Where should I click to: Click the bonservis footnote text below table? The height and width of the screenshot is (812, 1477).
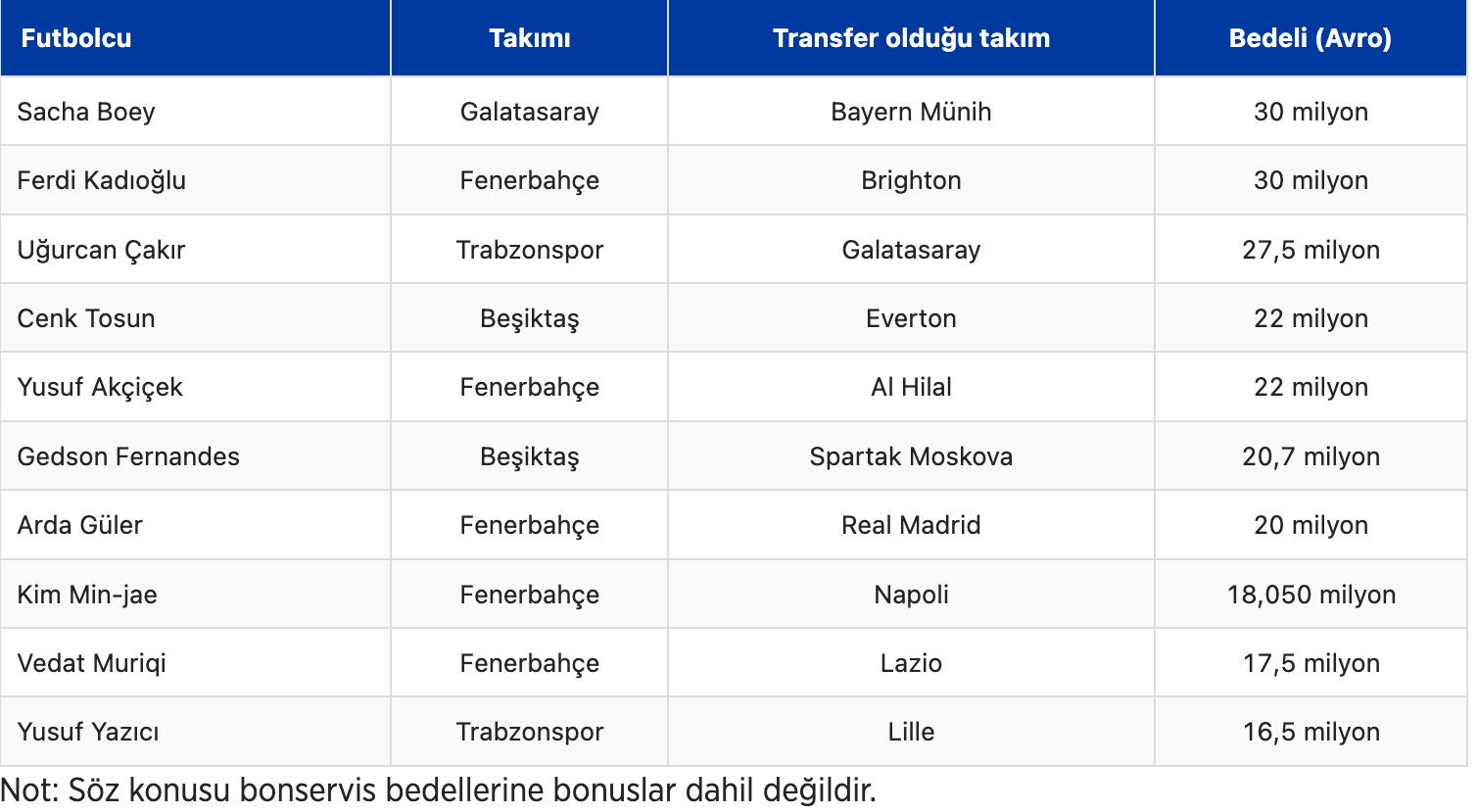[438, 790]
